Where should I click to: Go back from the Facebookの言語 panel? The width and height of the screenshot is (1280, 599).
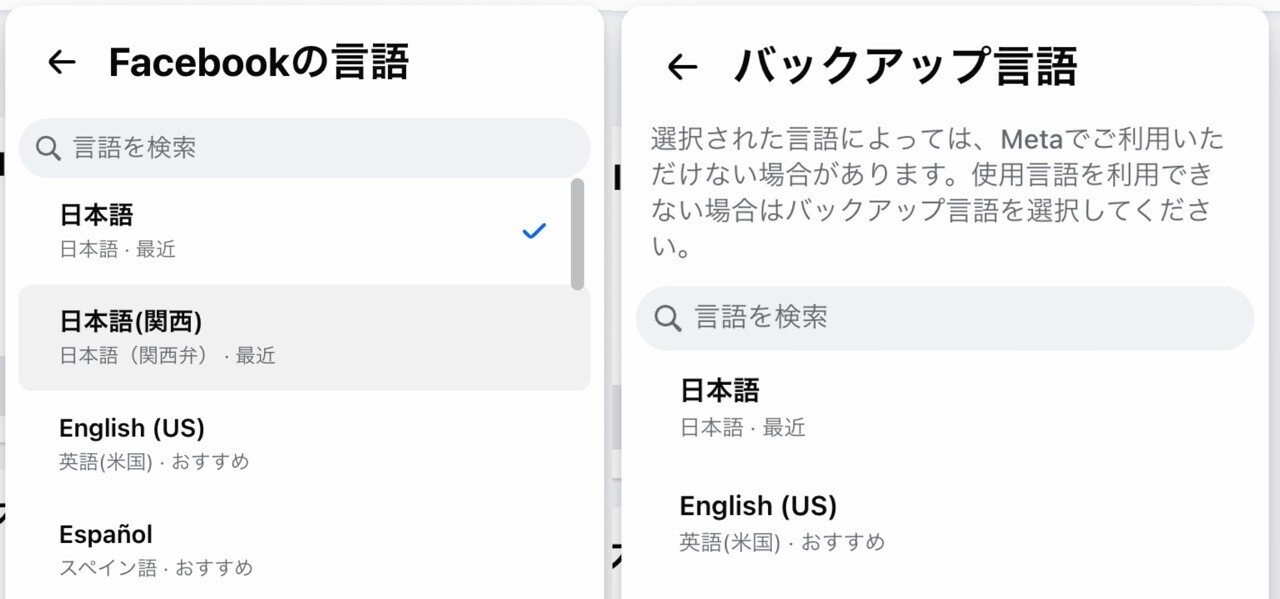[x=62, y=62]
